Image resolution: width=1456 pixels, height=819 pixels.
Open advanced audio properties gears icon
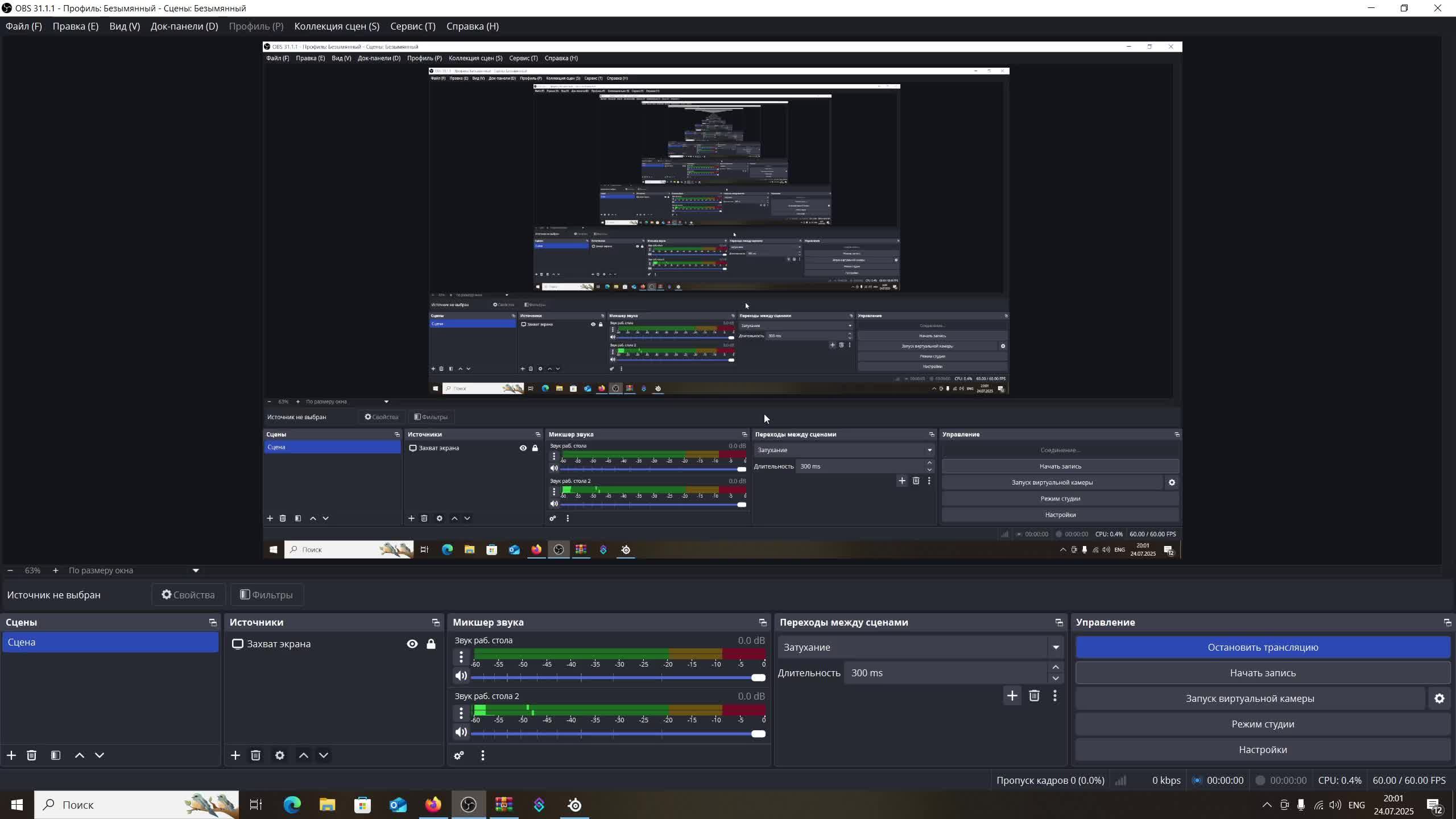[459, 755]
